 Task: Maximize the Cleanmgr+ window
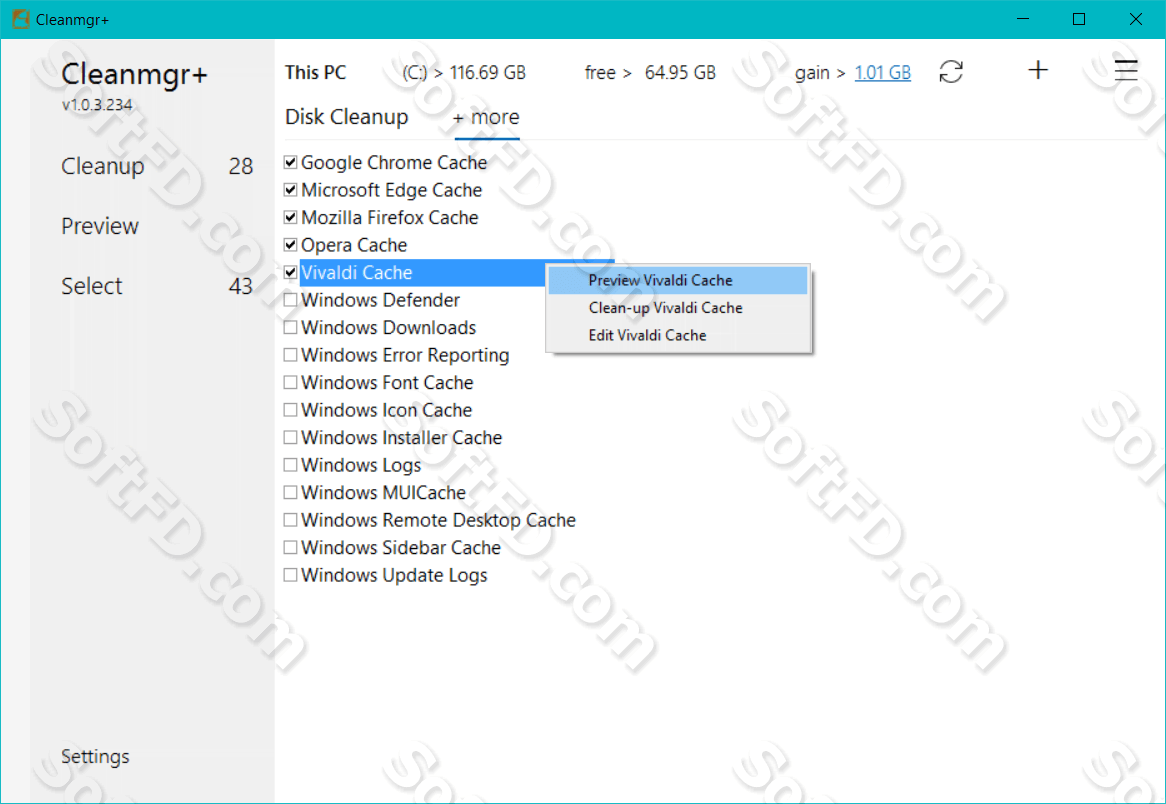tap(1079, 19)
